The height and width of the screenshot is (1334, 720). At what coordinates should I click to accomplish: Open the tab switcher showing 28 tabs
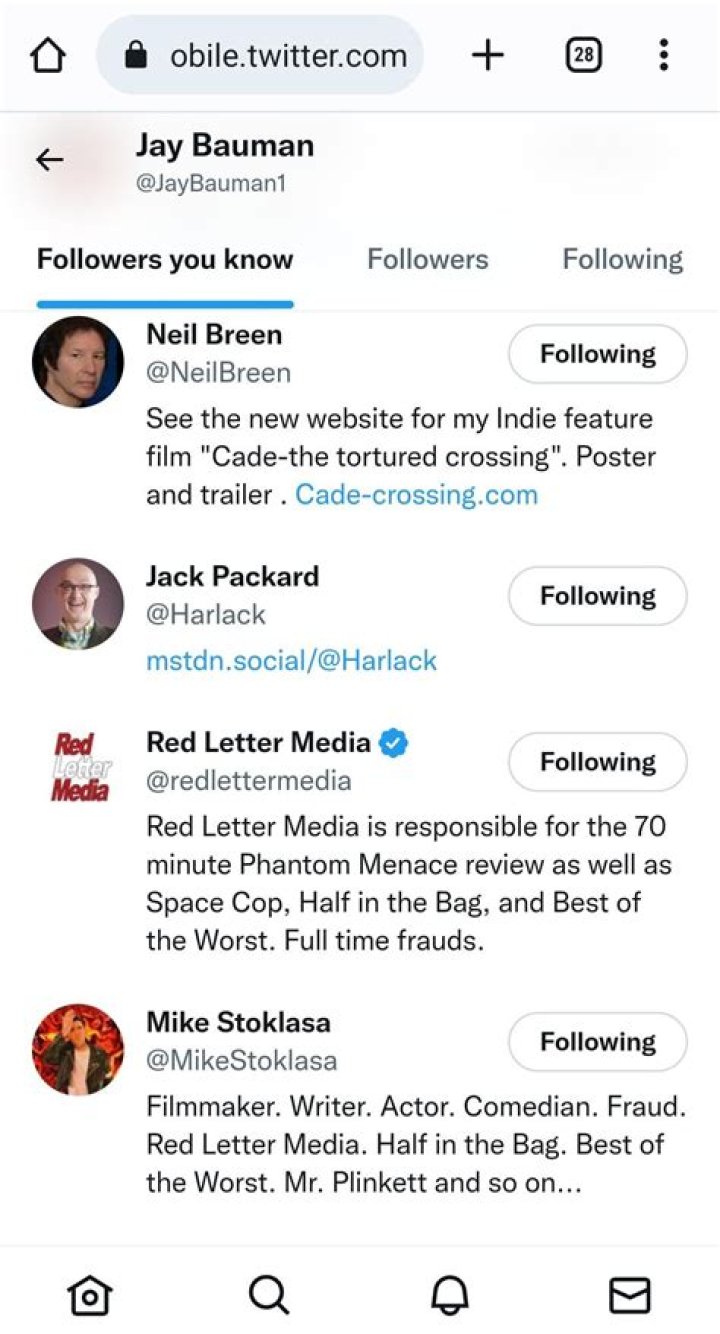583,56
